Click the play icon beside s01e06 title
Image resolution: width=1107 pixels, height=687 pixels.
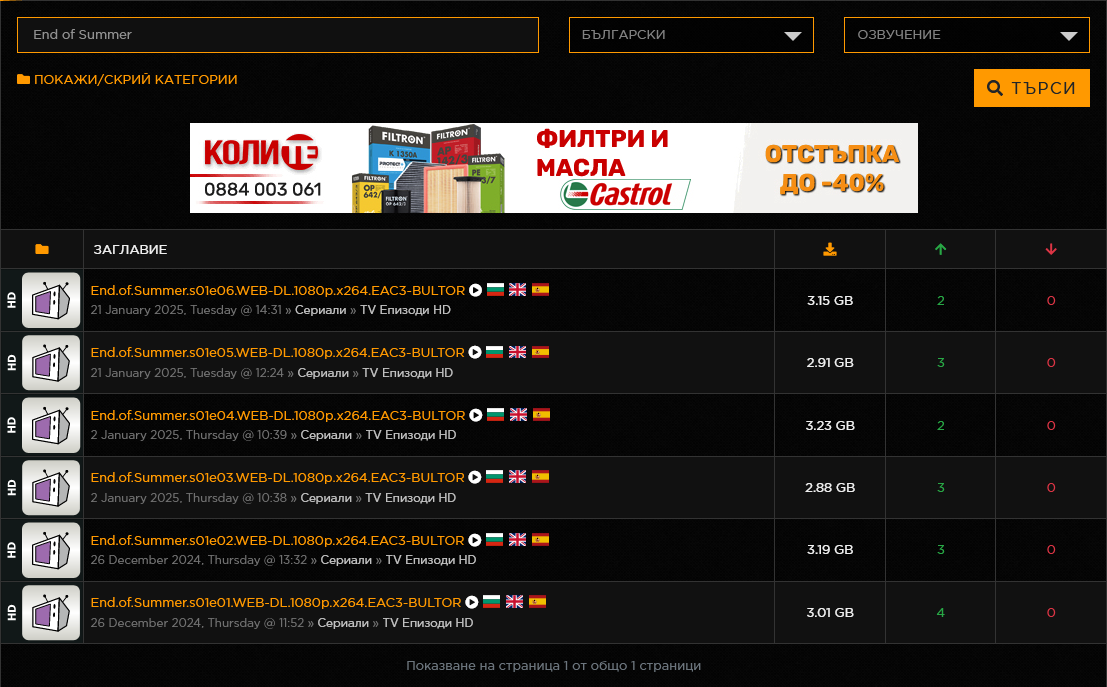tap(476, 291)
